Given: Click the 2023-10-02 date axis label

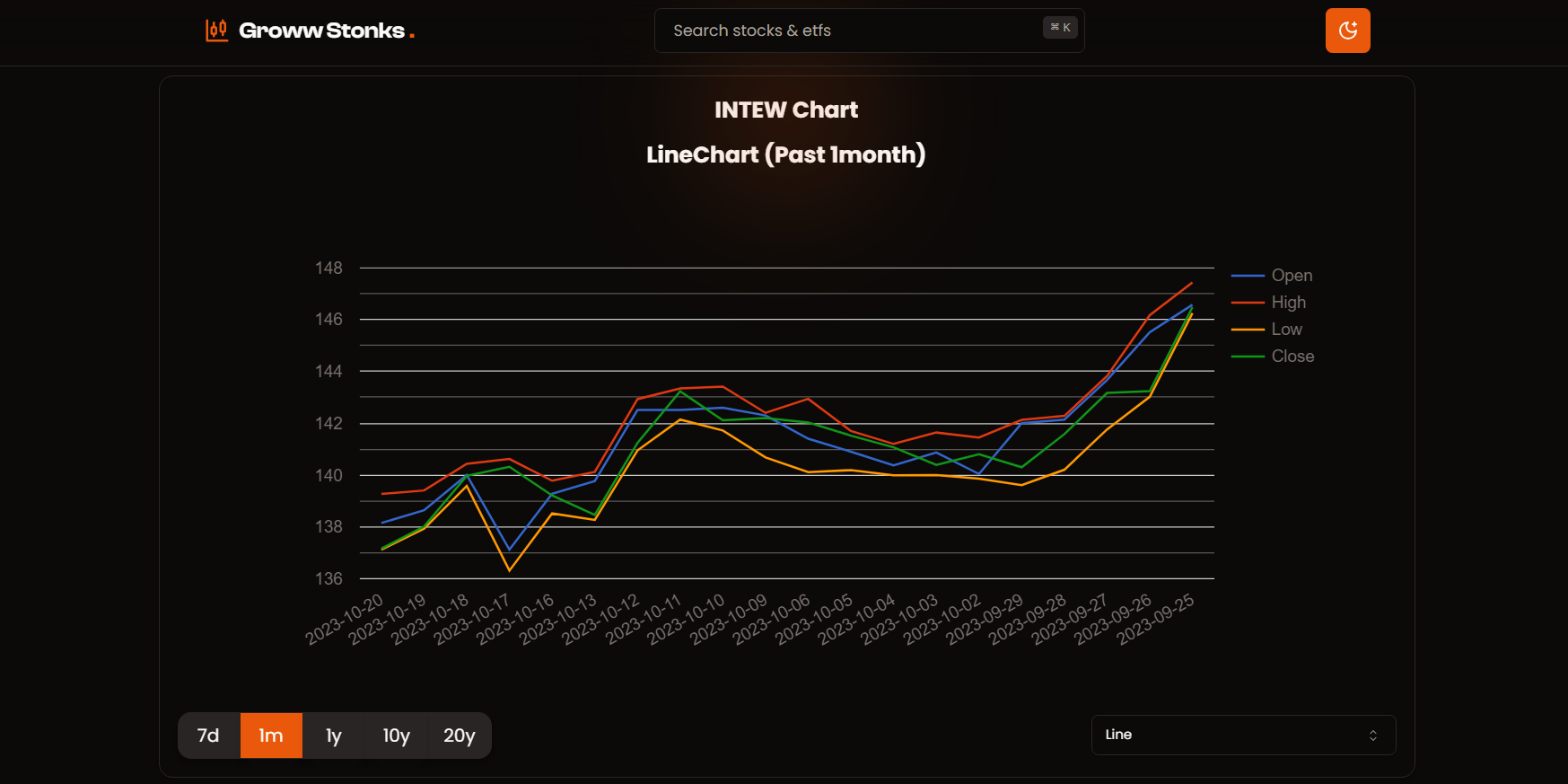Looking at the screenshot, I should (943, 618).
